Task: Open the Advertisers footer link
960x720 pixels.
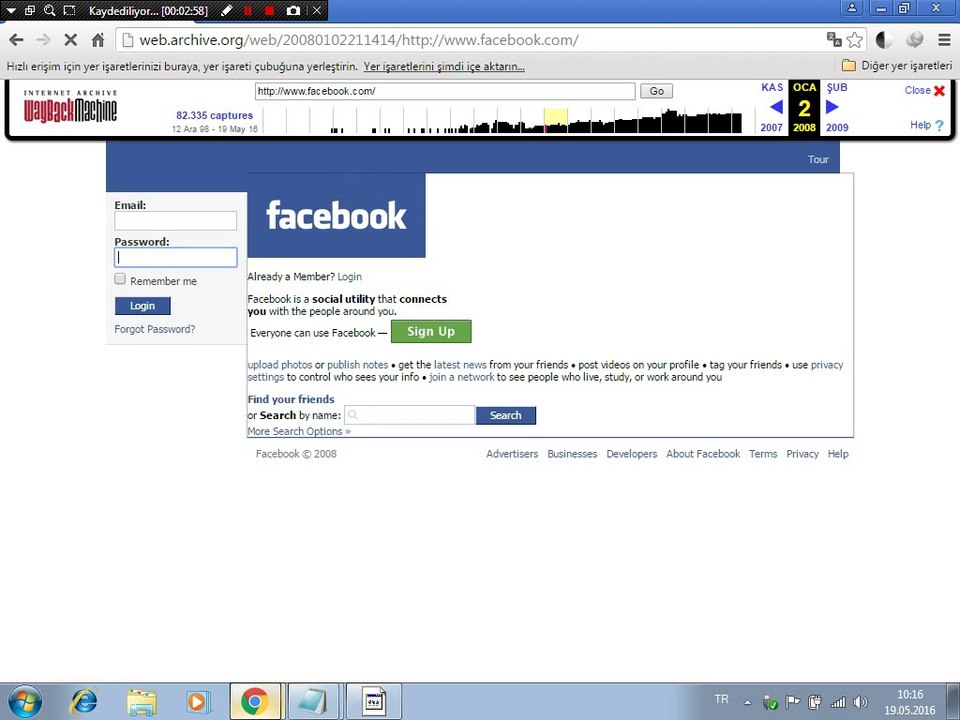Action: click(512, 454)
